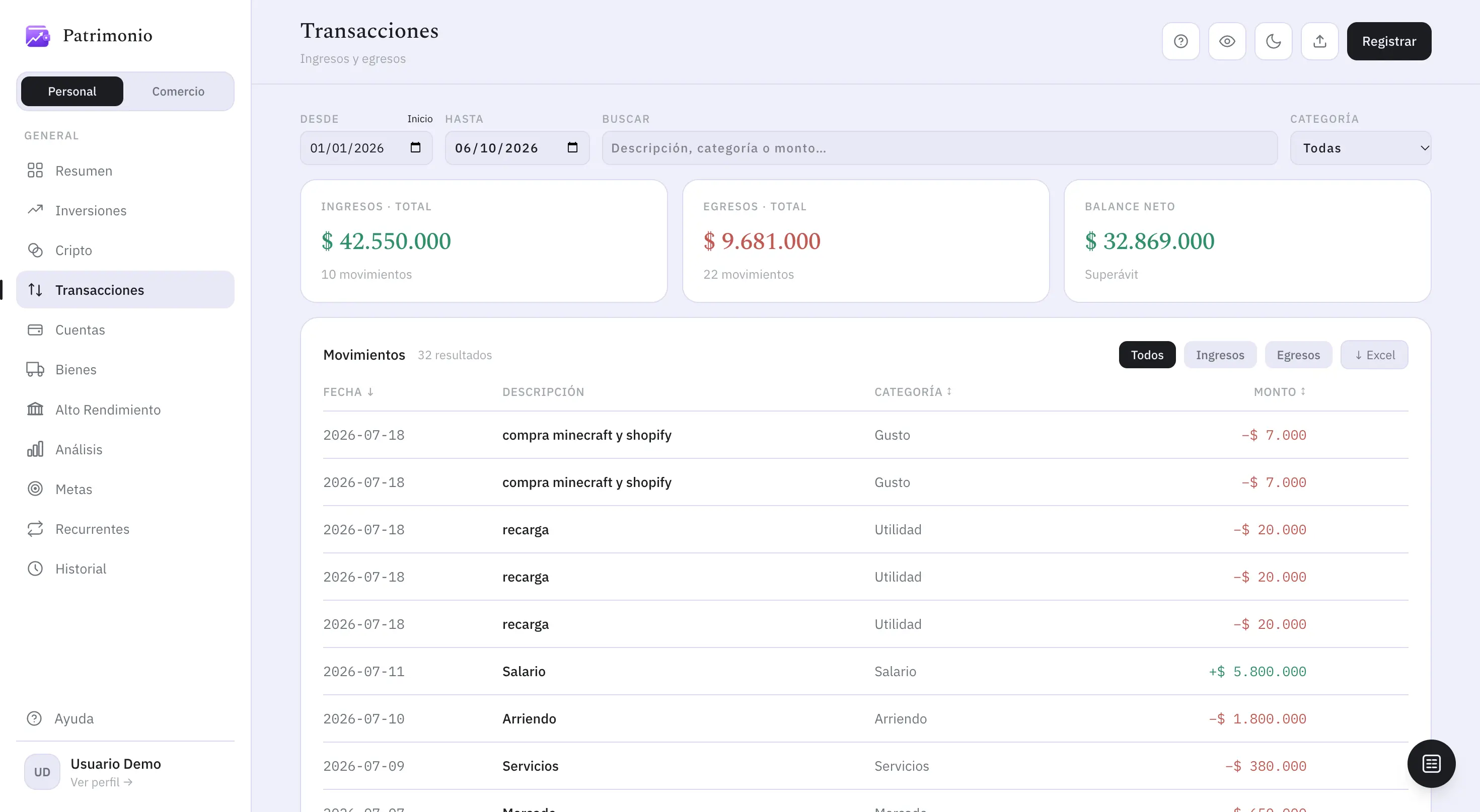Focus the Buscar search field

(x=939, y=148)
